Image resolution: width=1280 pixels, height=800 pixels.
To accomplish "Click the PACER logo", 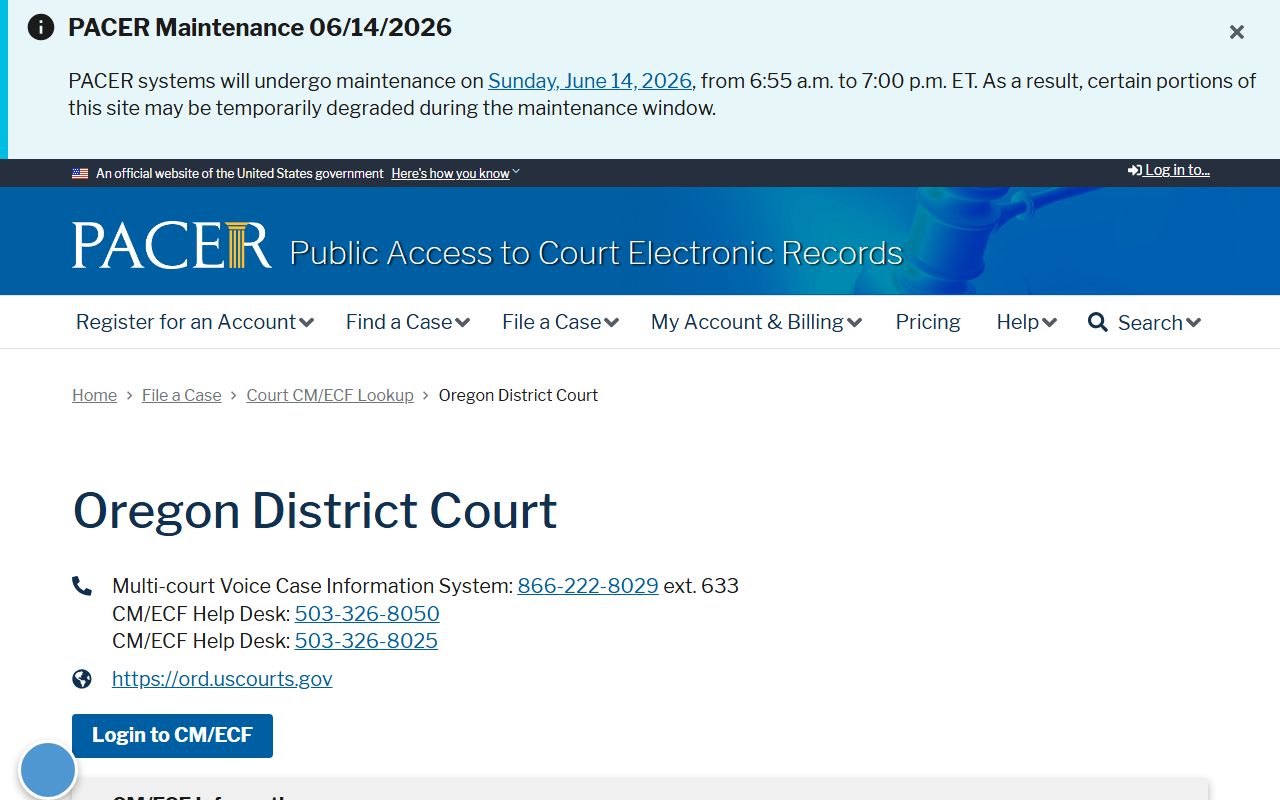I will [171, 245].
